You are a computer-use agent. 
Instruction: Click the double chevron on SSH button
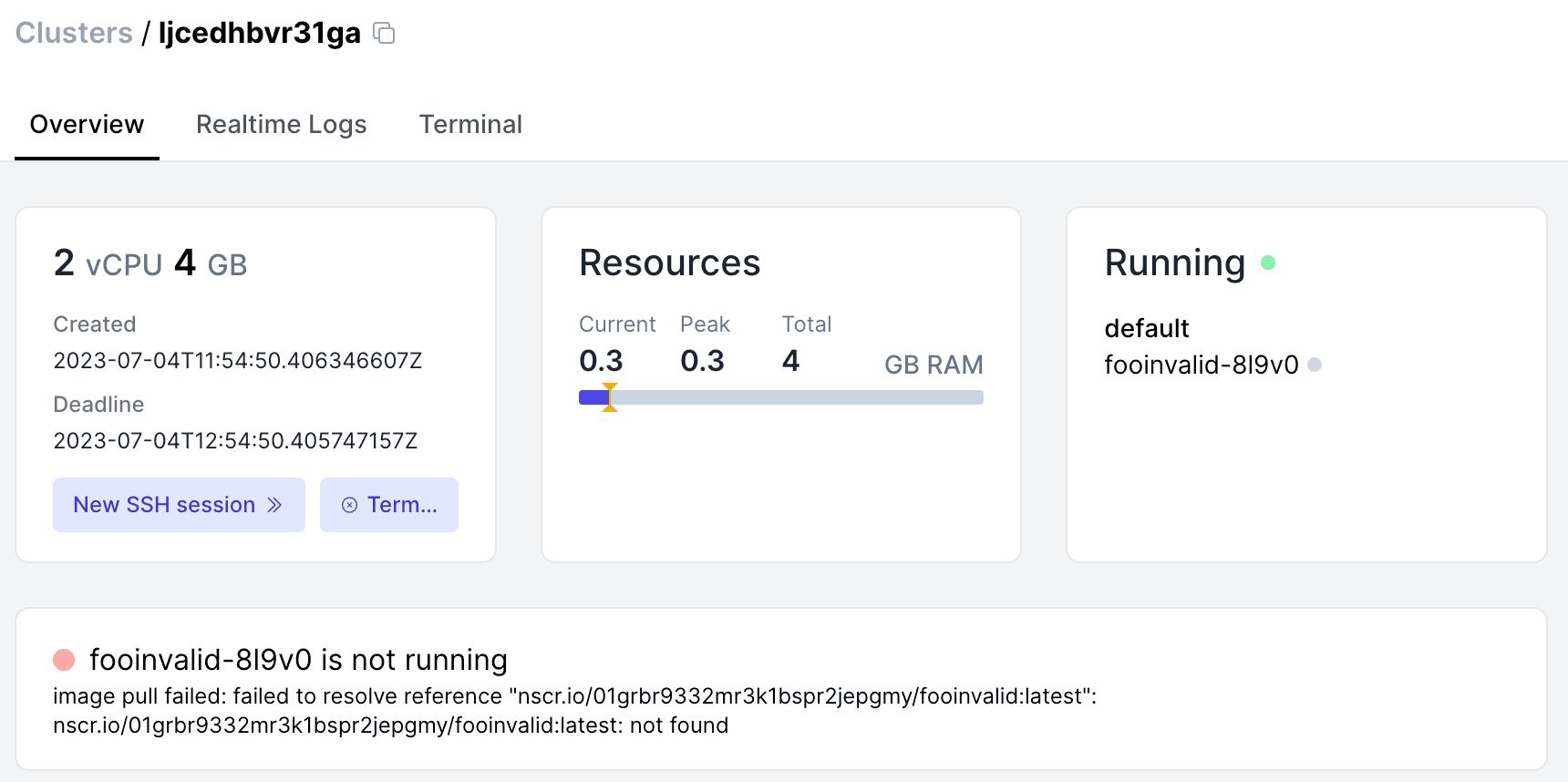(x=274, y=505)
